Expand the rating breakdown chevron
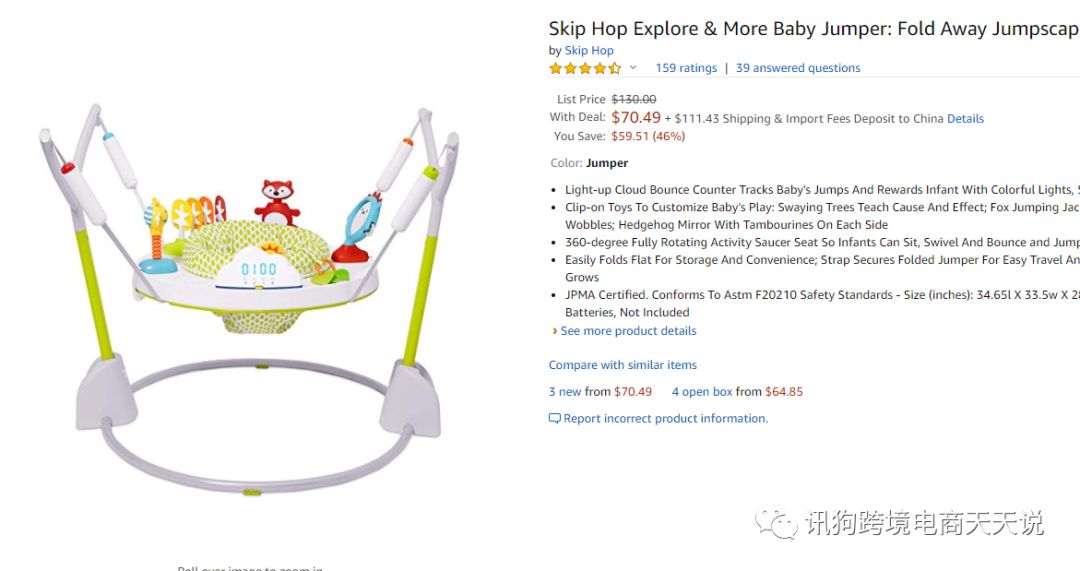1080x571 pixels. click(x=633, y=68)
